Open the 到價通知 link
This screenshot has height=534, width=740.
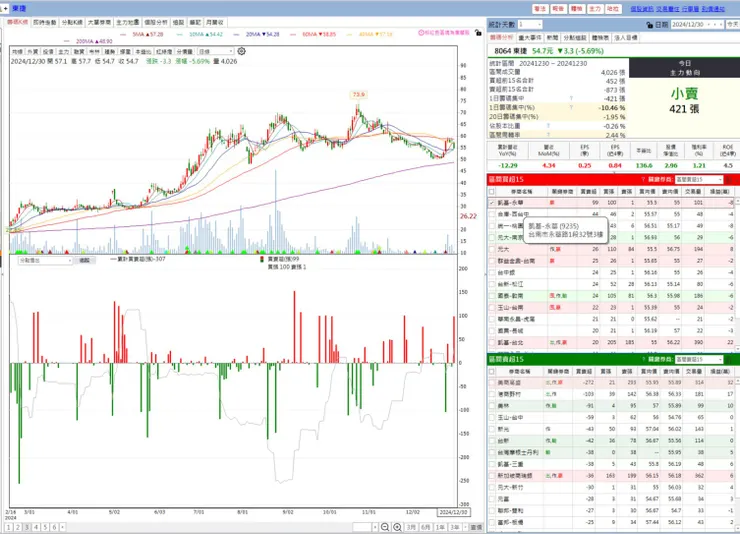(713, 9)
